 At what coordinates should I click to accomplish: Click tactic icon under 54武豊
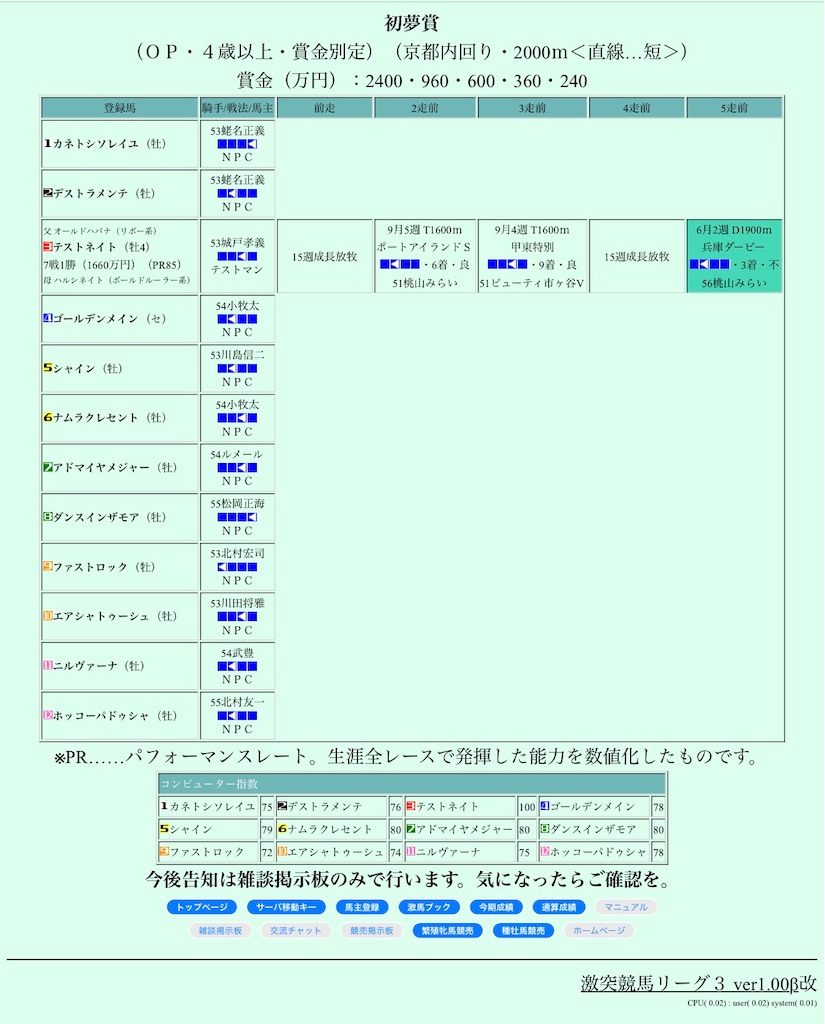point(237,666)
